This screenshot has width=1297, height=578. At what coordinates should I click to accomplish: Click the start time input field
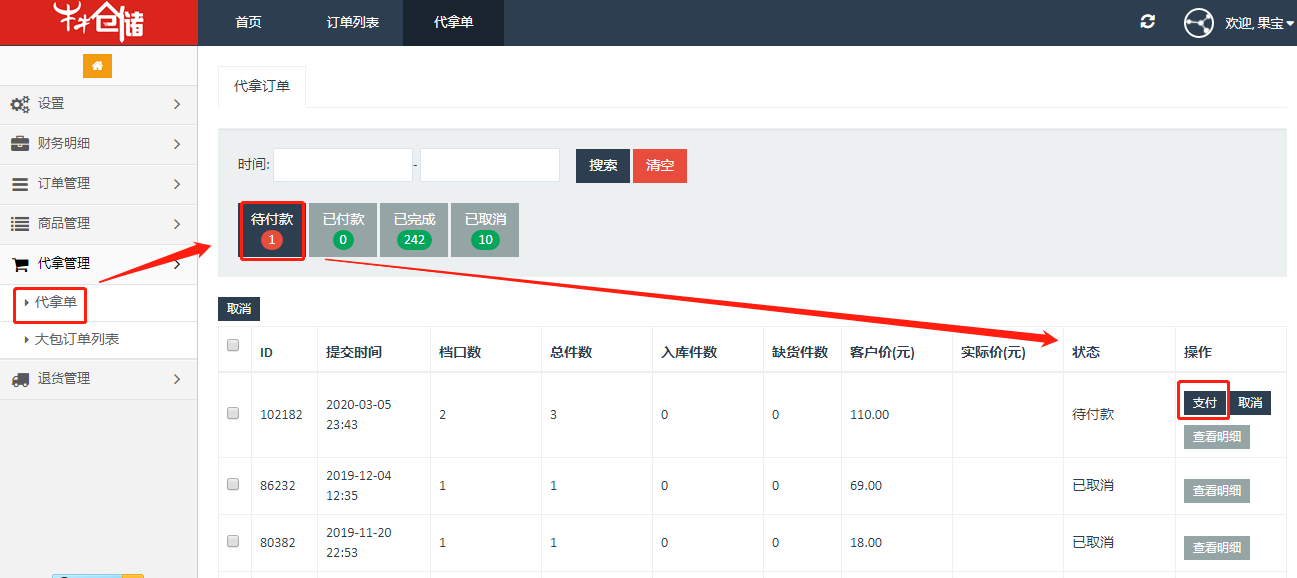coord(343,165)
